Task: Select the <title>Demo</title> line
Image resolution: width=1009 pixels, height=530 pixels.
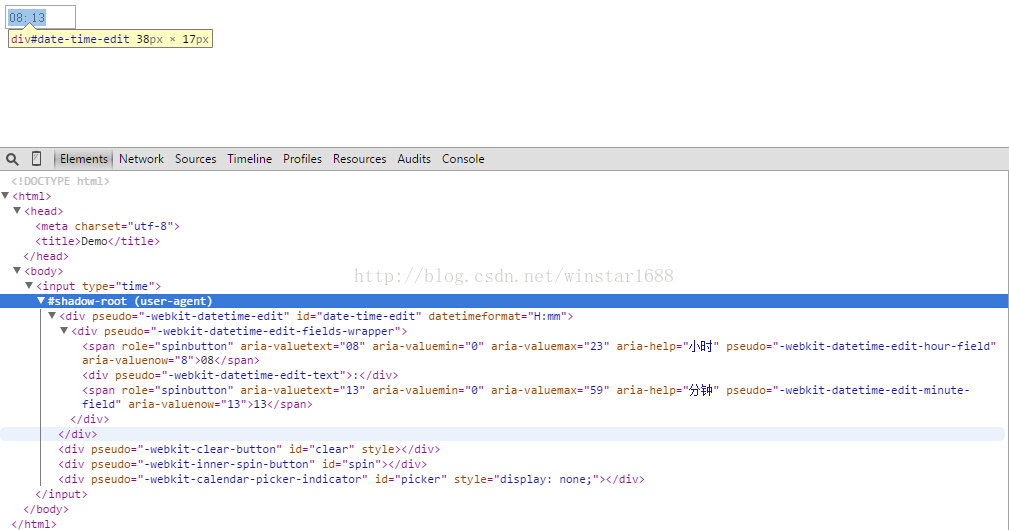Action: pyautogui.click(x=98, y=241)
